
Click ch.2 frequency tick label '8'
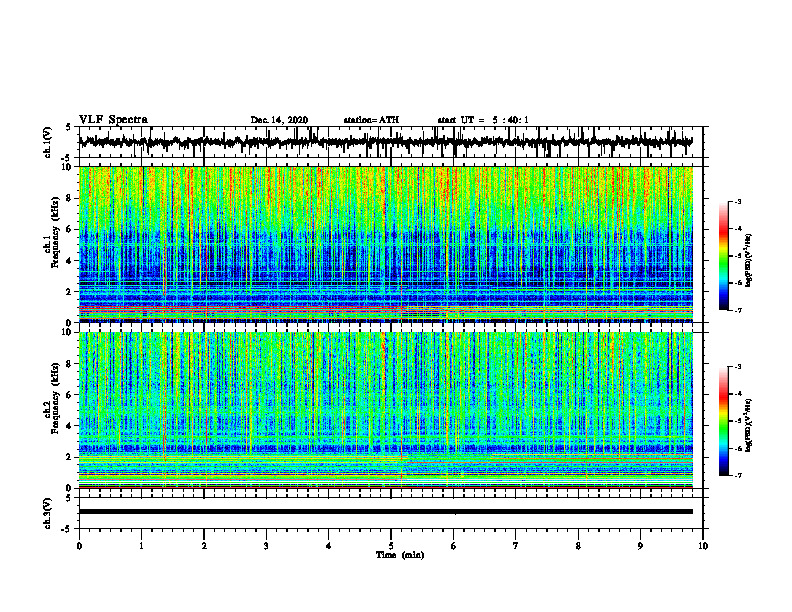tap(70, 364)
